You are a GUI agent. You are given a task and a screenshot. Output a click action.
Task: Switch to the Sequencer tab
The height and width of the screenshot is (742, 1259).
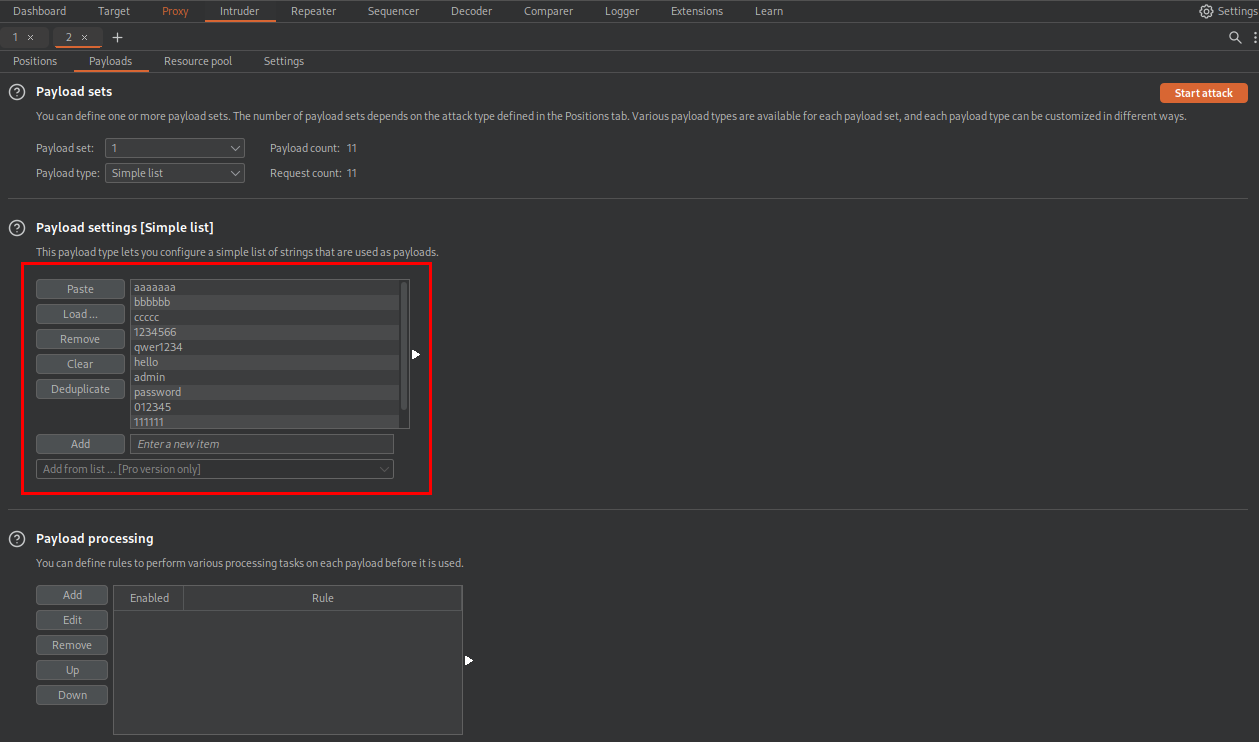point(393,11)
